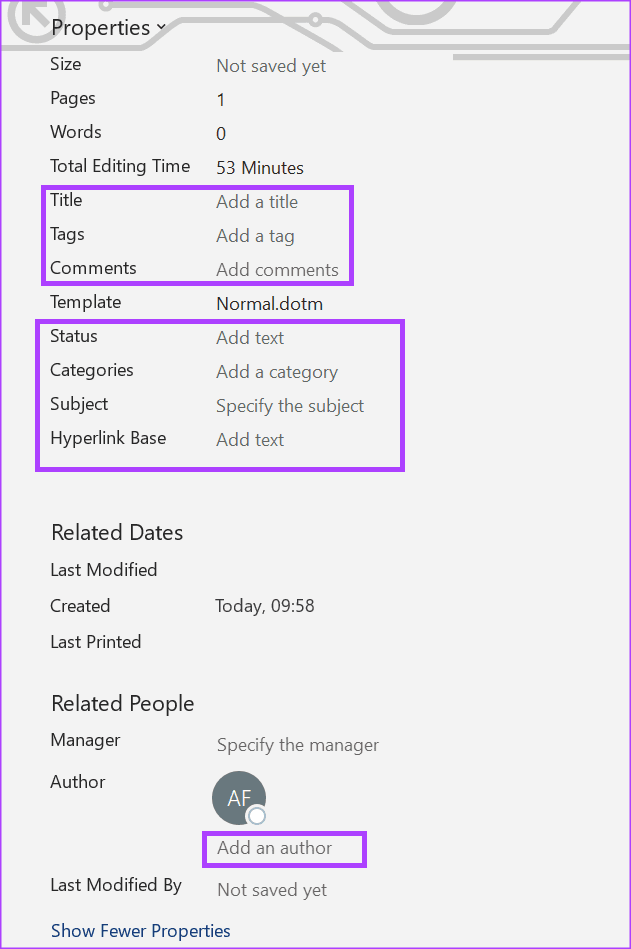Click the AF author avatar icon
The width and height of the screenshot is (631, 949).
238,797
